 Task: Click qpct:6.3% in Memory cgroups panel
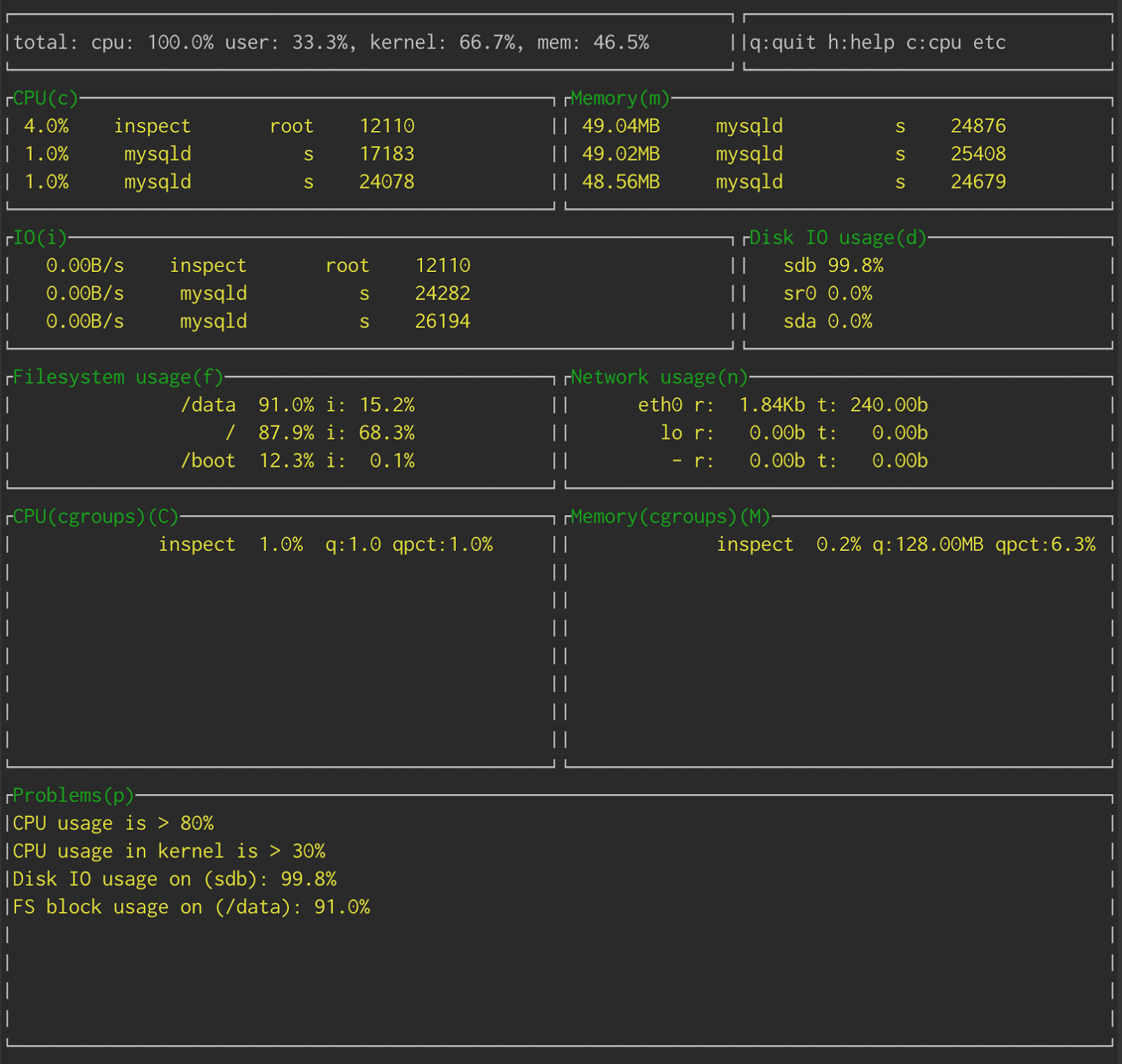click(1046, 545)
